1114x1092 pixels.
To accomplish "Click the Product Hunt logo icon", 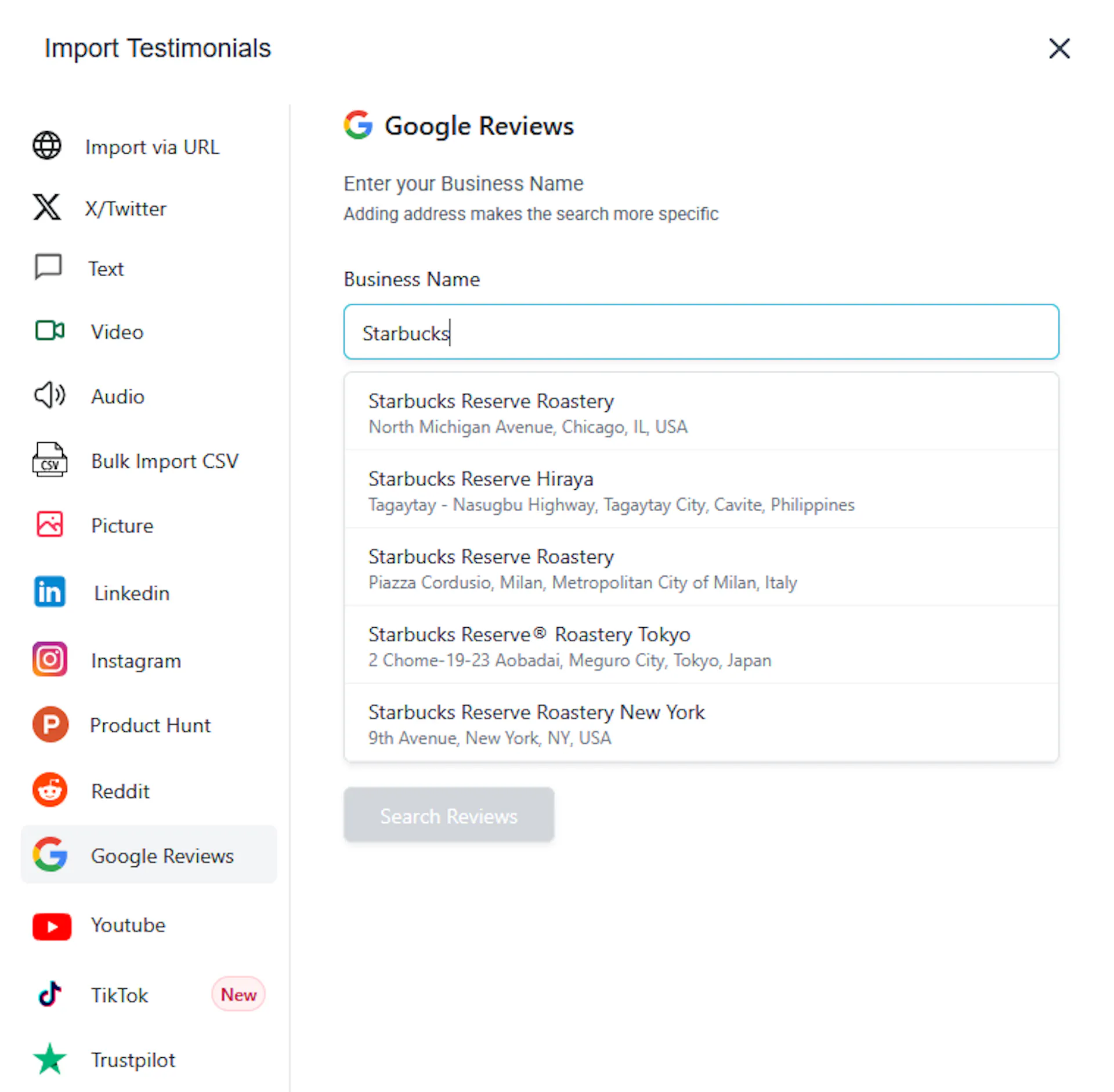I will (50, 725).
